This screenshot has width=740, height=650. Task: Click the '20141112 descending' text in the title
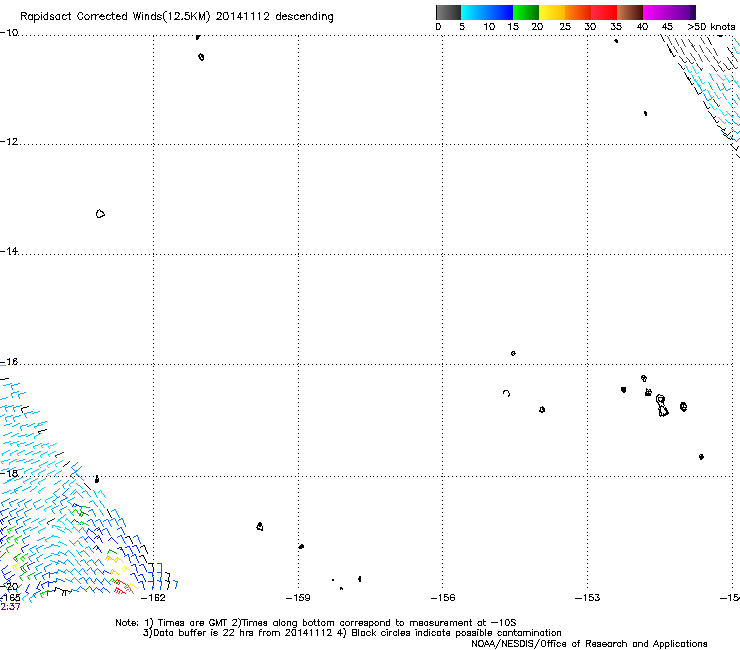click(274, 17)
